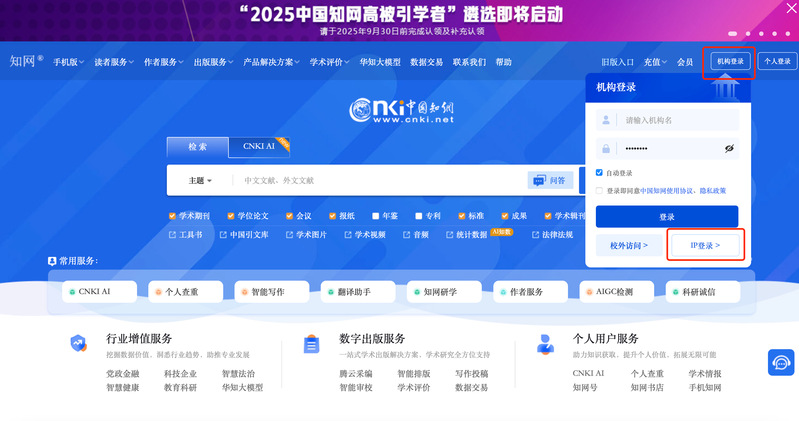Open 工具书 external link icon
The height and width of the screenshot is (421, 799).
(x=172, y=234)
